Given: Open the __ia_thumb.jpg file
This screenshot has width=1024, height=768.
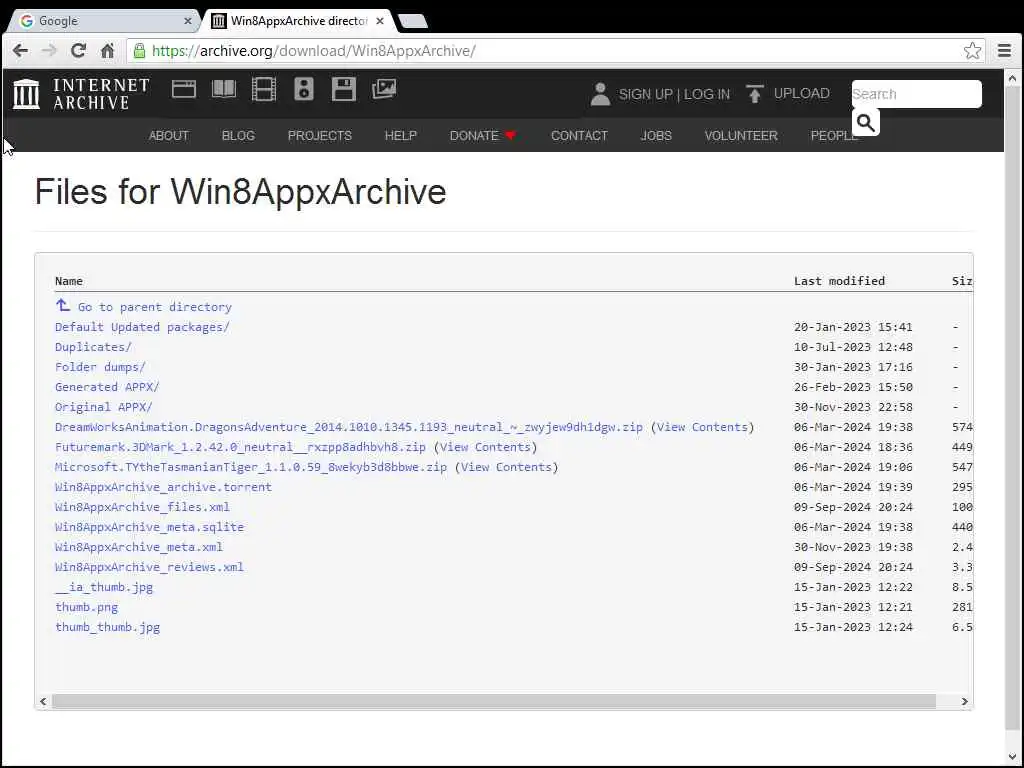Looking at the screenshot, I should pyautogui.click(x=104, y=587).
